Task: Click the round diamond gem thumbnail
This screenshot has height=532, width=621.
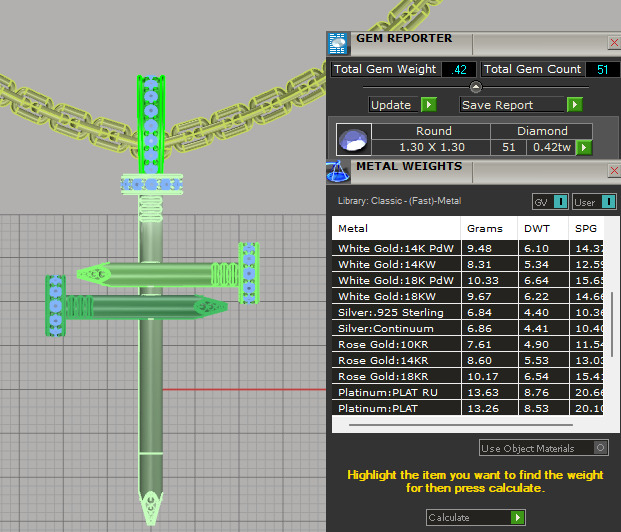Action: [354, 139]
